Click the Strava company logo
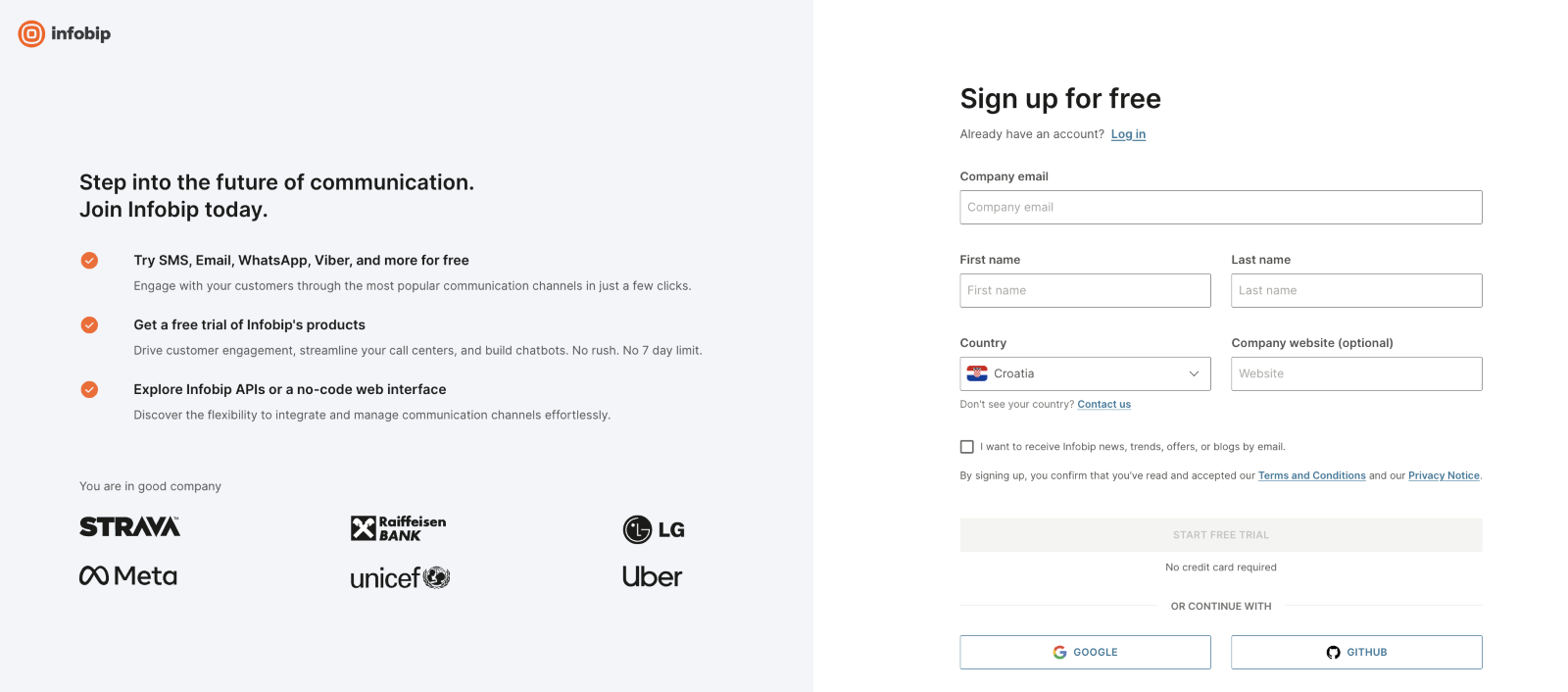Screen dimensions: 1568x692 click(129, 526)
